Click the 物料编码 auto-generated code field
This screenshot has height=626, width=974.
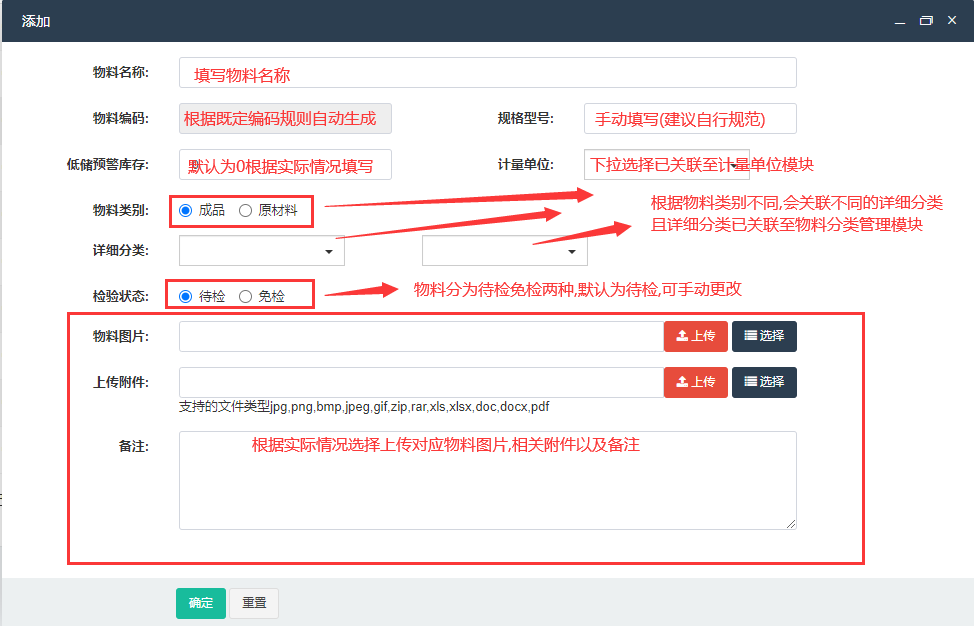(285, 119)
